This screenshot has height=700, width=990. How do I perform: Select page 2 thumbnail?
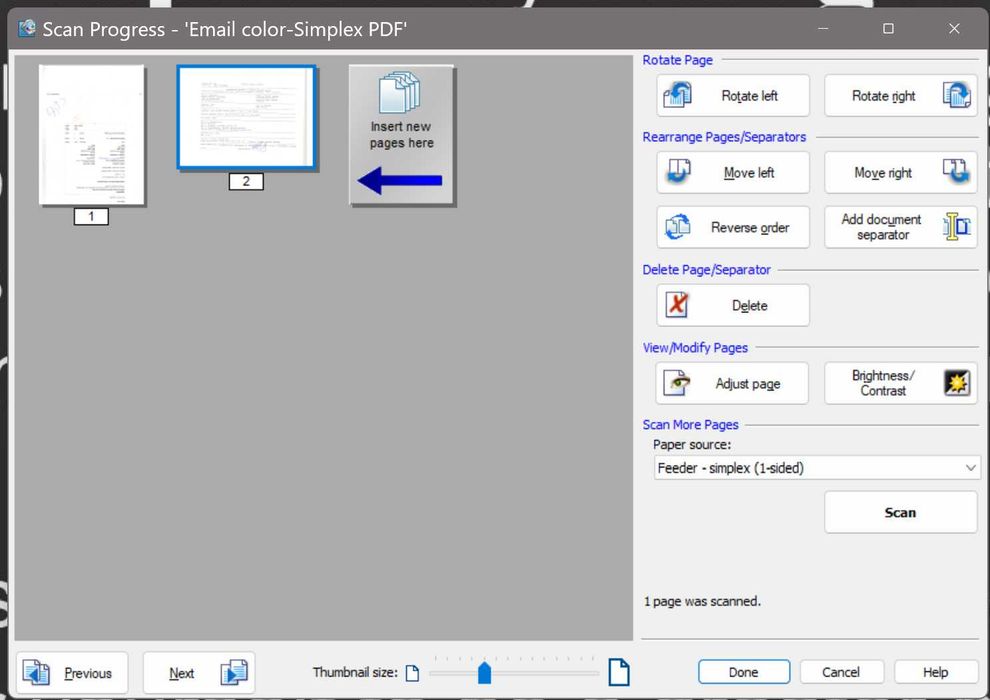(x=247, y=117)
